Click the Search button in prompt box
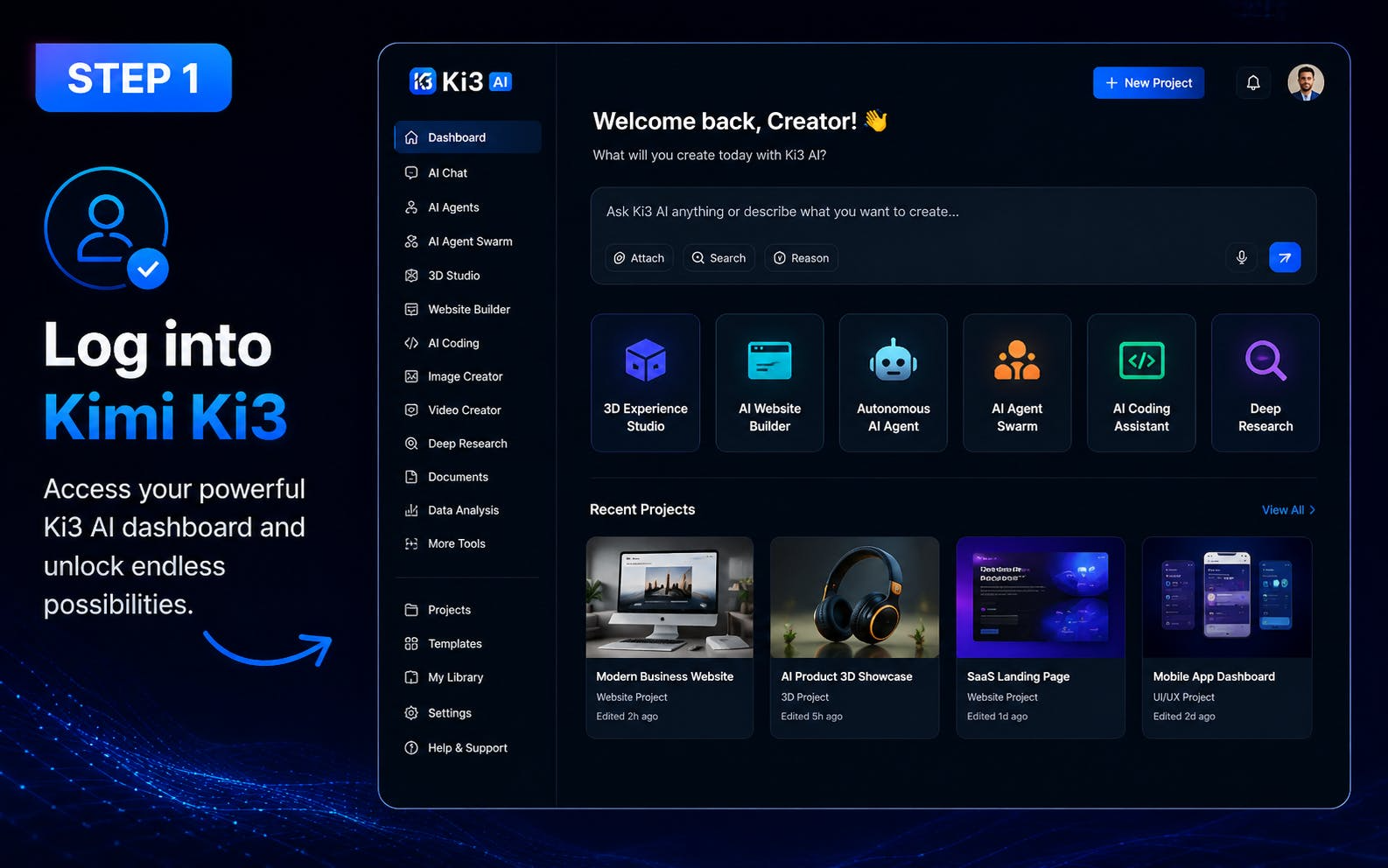 [719, 258]
